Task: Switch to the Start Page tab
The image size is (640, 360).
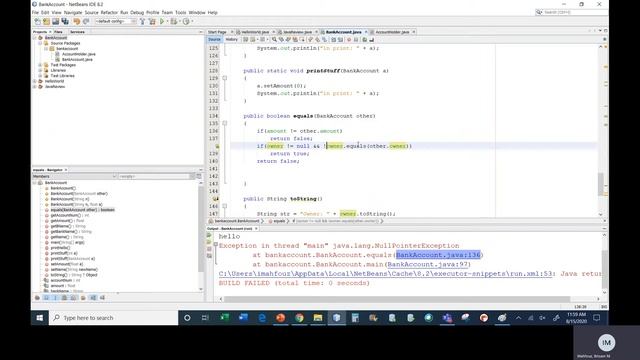Action: 217,32
